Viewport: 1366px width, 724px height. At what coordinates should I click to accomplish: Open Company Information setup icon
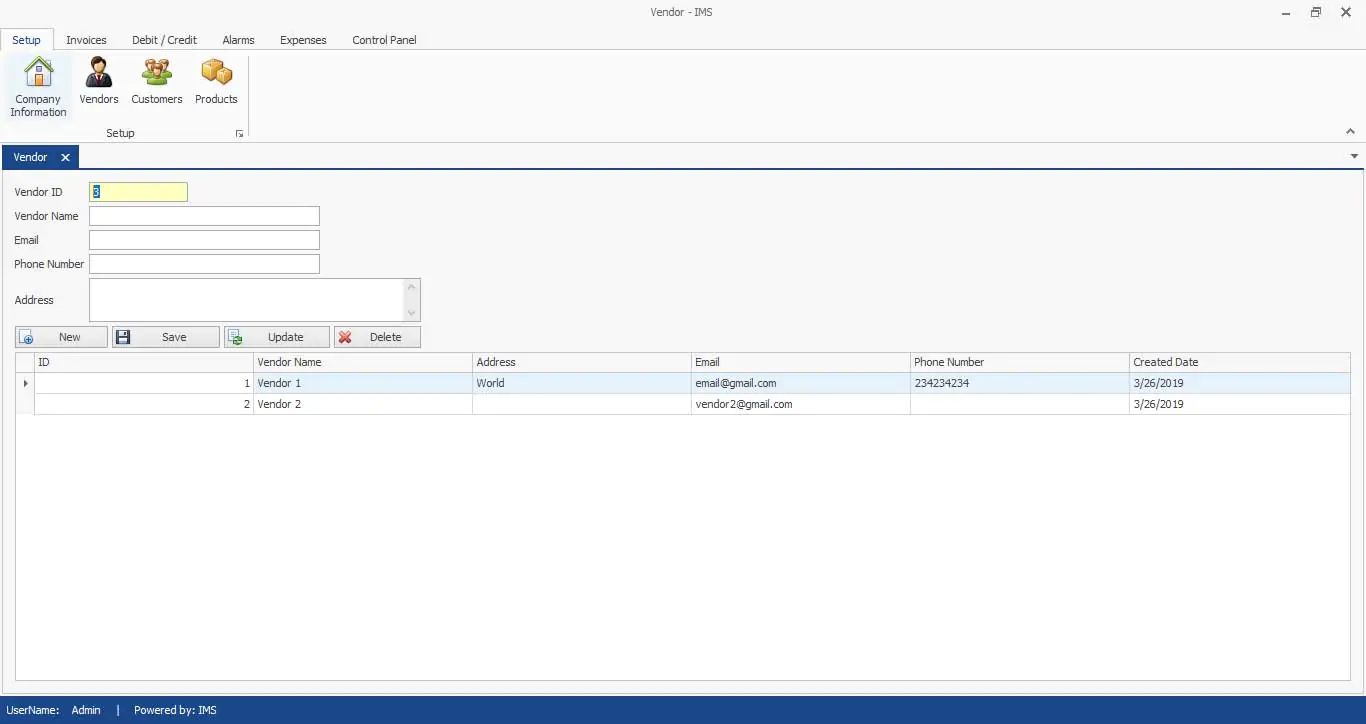click(x=38, y=87)
